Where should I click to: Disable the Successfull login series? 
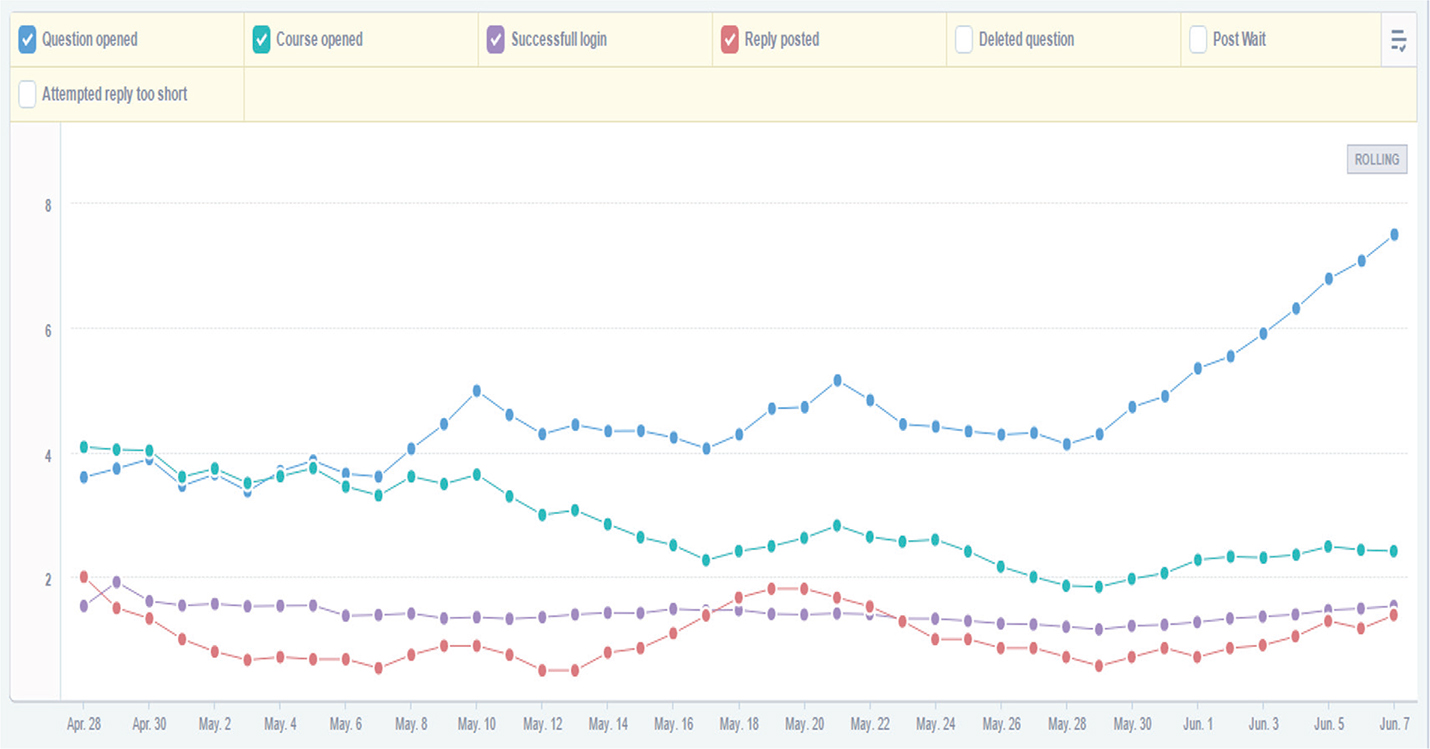pyautogui.click(x=495, y=40)
